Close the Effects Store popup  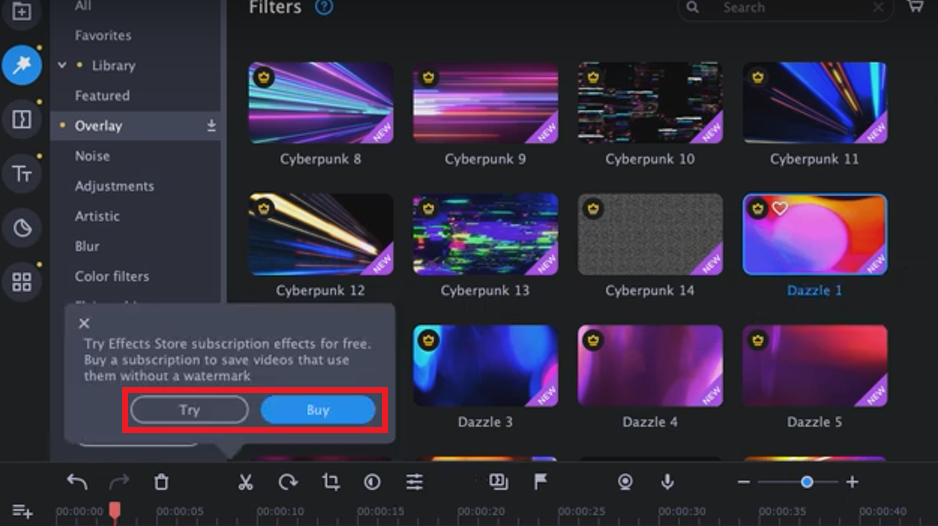[84, 323]
